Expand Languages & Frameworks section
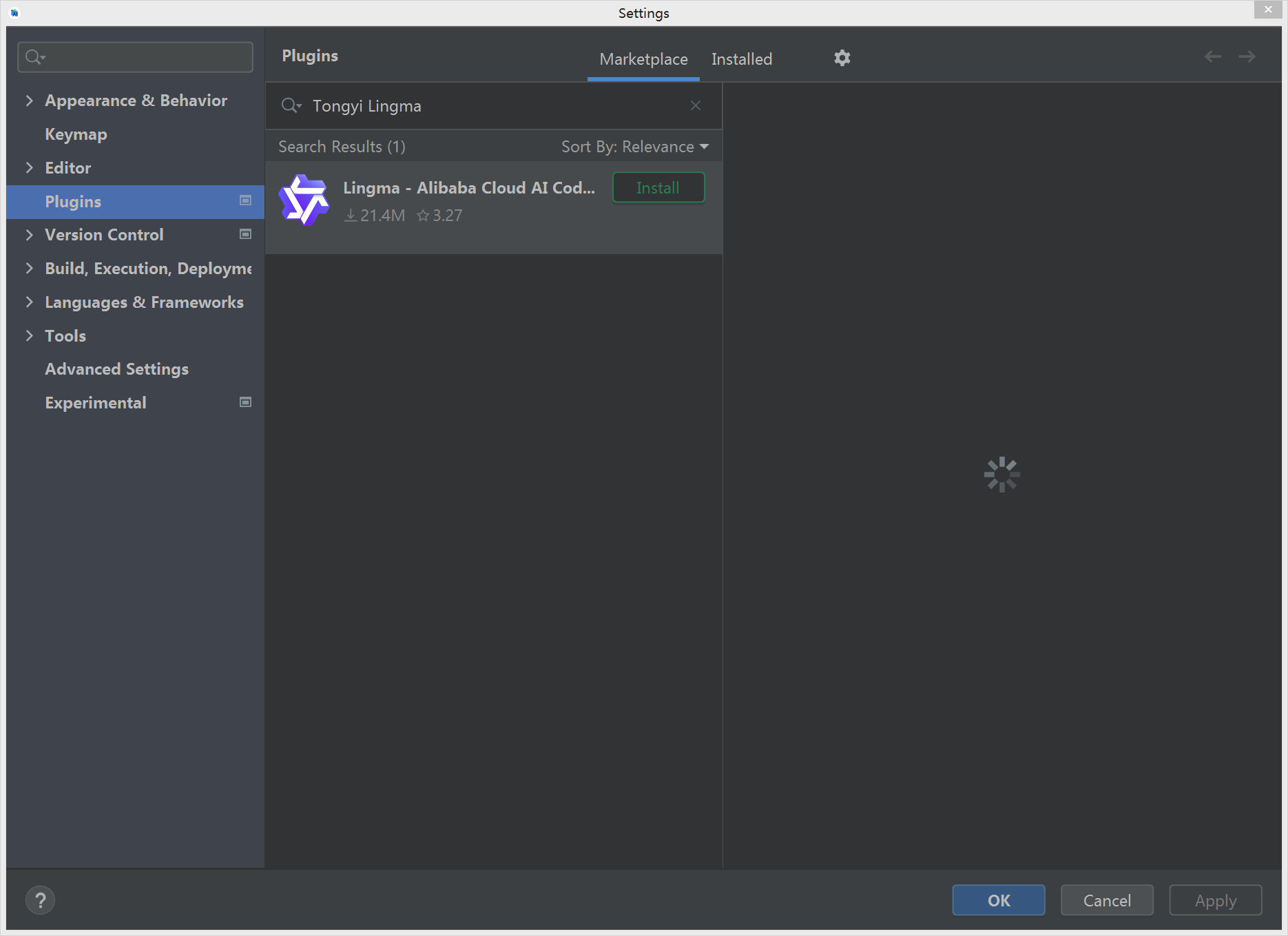 (29, 302)
